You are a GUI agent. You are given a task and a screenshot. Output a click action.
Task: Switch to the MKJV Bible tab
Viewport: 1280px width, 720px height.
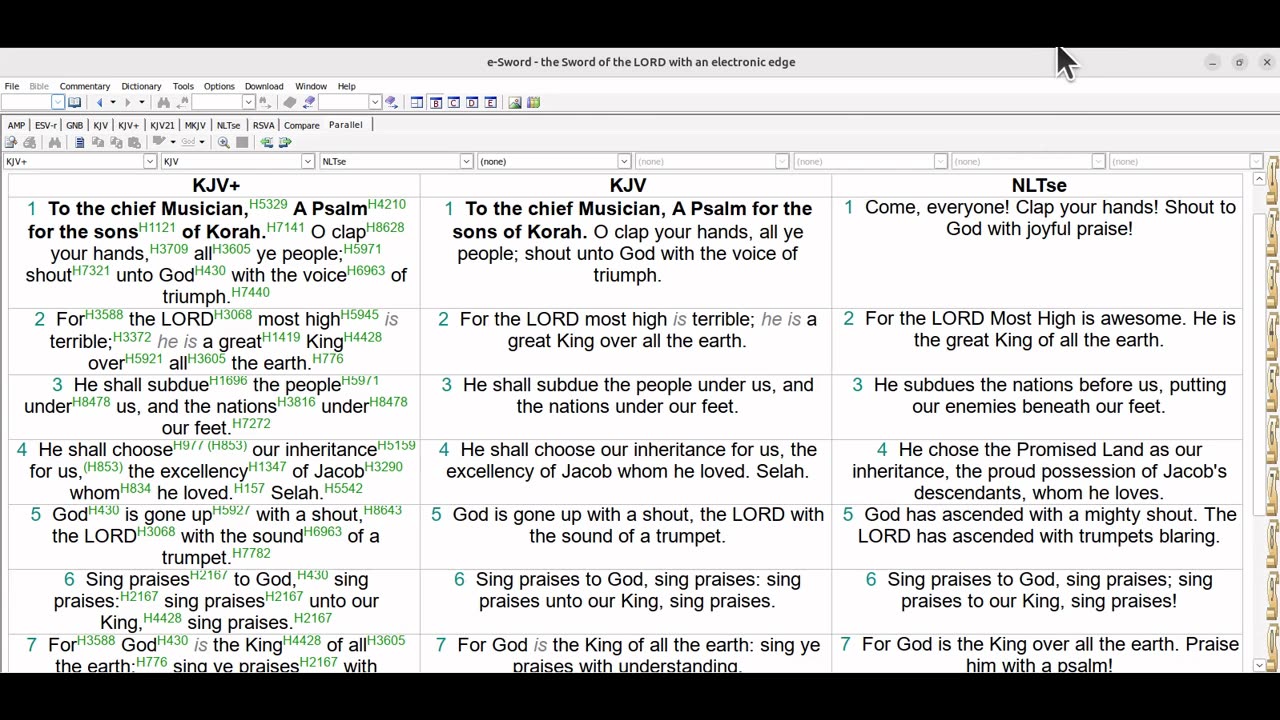point(195,125)
